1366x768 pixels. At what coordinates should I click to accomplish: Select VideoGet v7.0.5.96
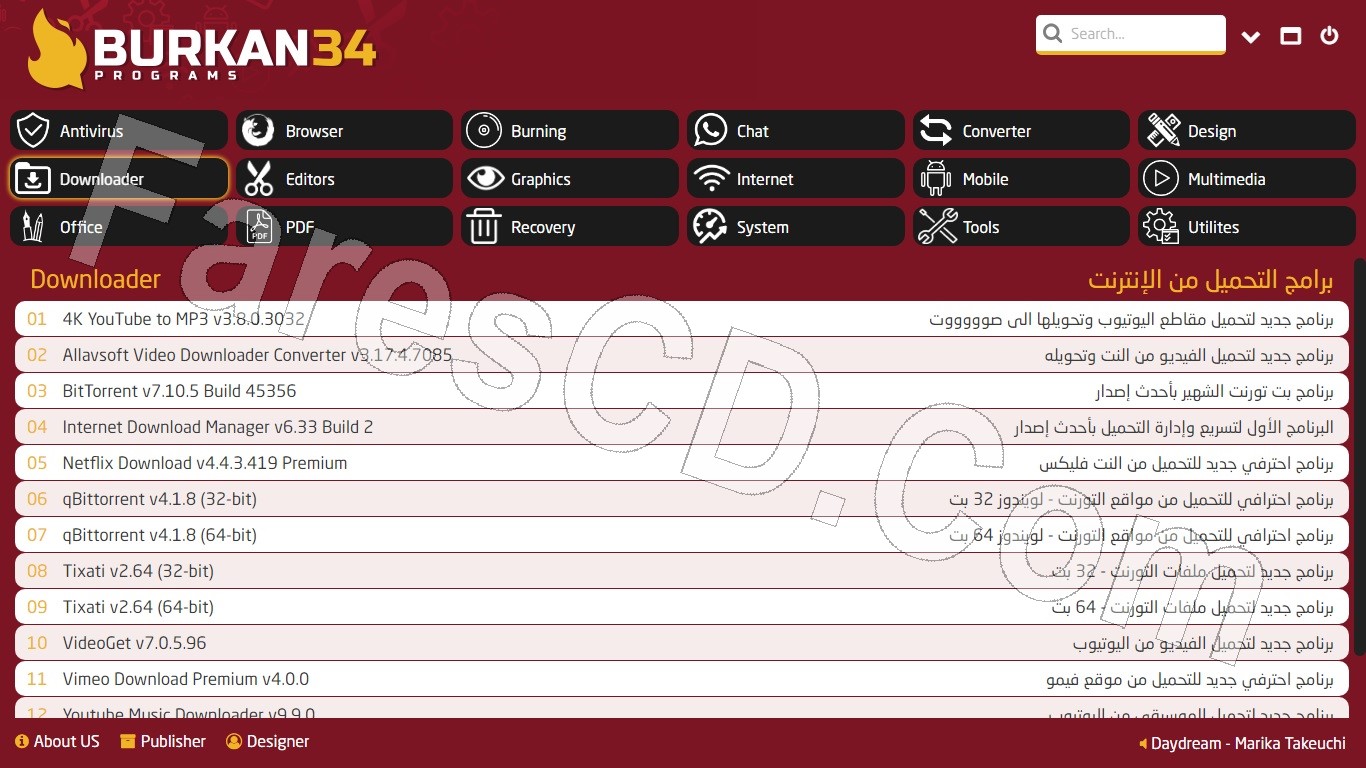tap(682, 643)
